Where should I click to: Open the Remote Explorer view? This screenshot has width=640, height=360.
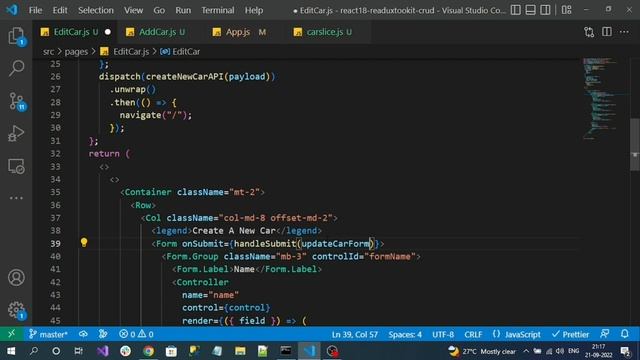16,166
